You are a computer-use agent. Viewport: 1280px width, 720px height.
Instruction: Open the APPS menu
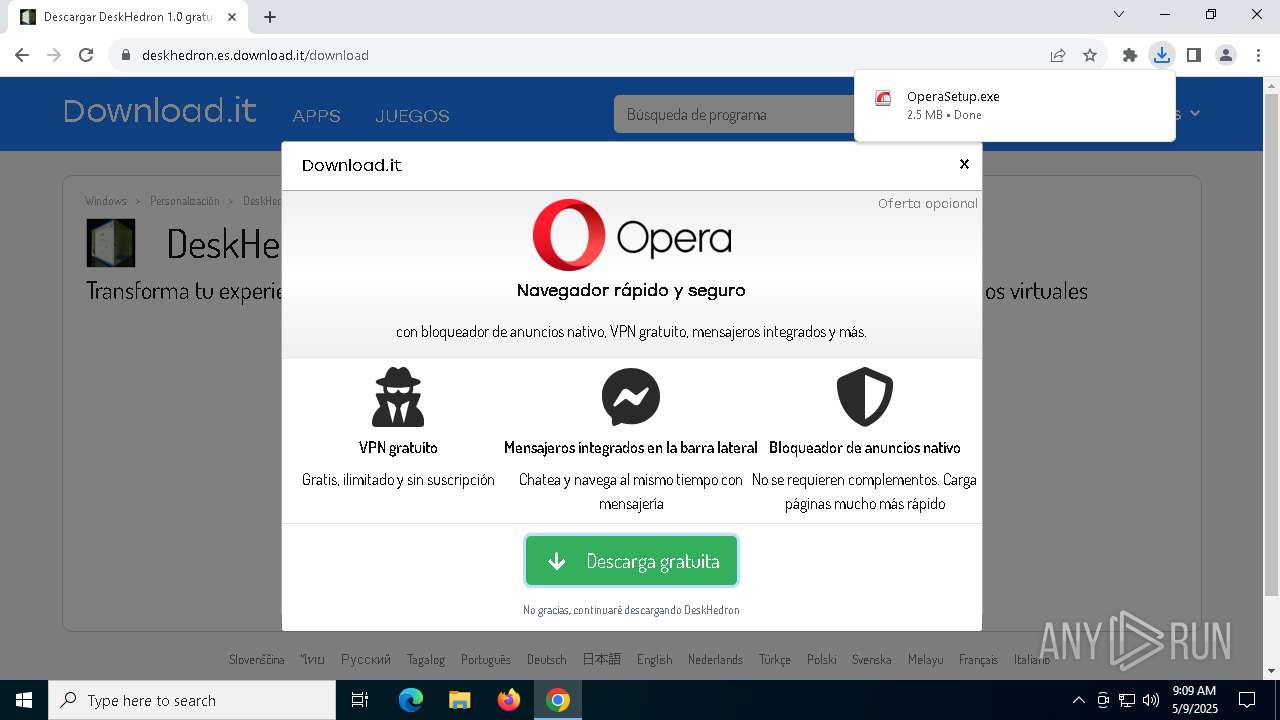tap(317, 116)
